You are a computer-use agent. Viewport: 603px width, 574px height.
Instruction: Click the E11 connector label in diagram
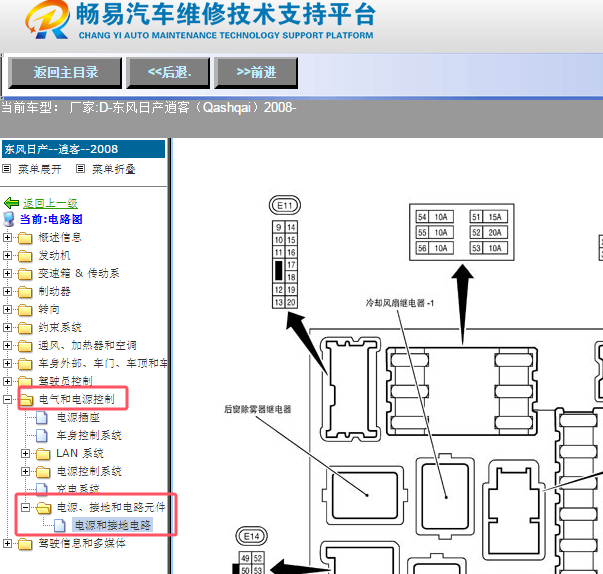point(285,205)
